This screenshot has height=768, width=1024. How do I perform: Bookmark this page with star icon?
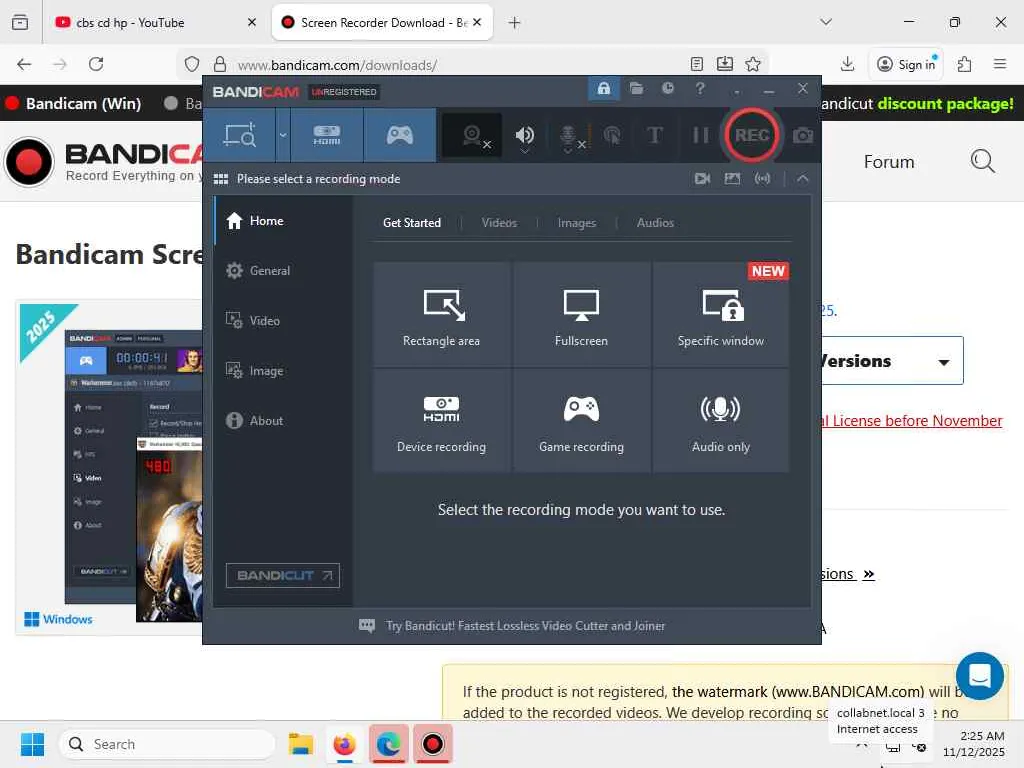coord(753,64)
